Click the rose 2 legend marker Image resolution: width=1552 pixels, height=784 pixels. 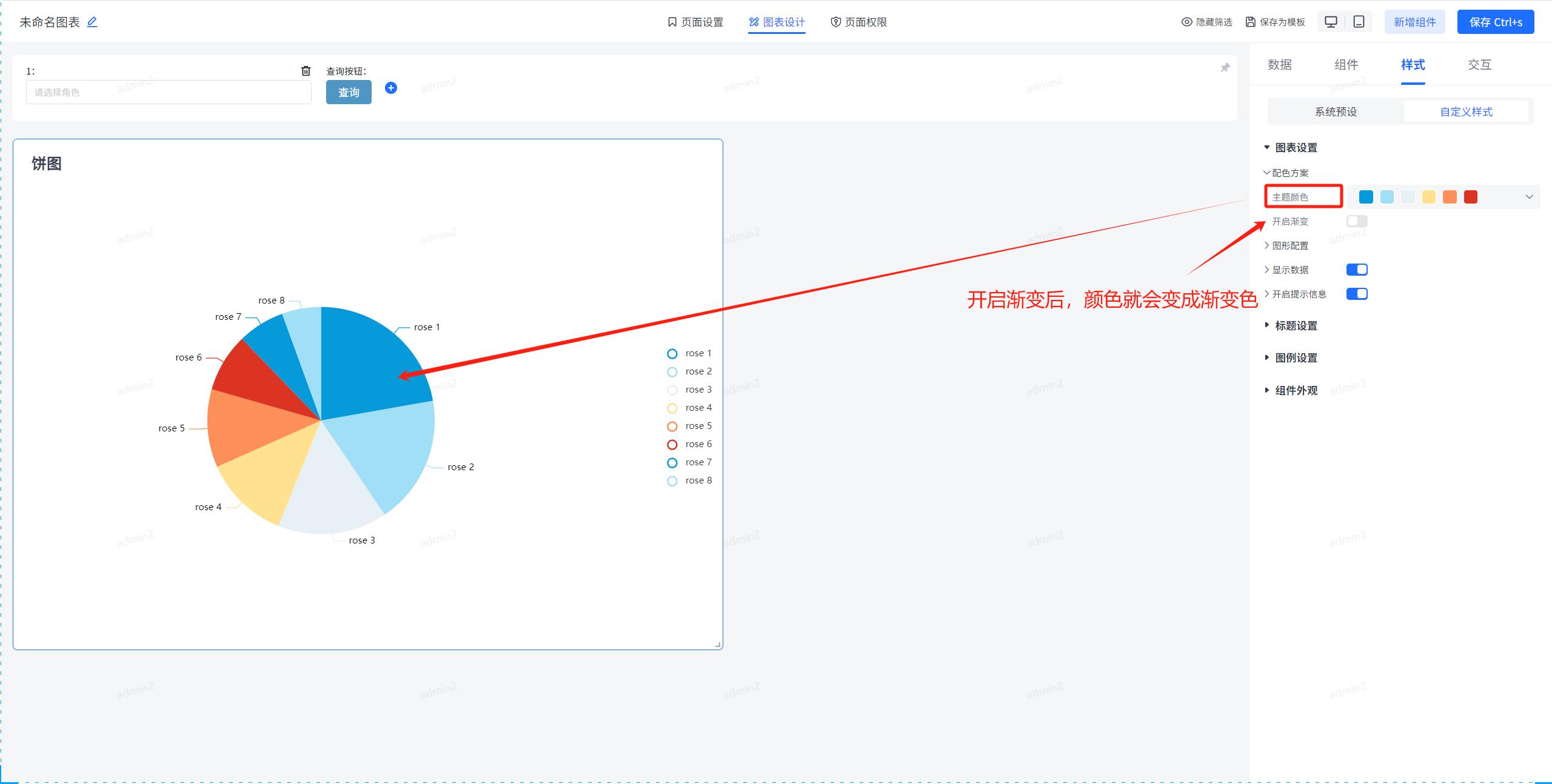(672, 372)
